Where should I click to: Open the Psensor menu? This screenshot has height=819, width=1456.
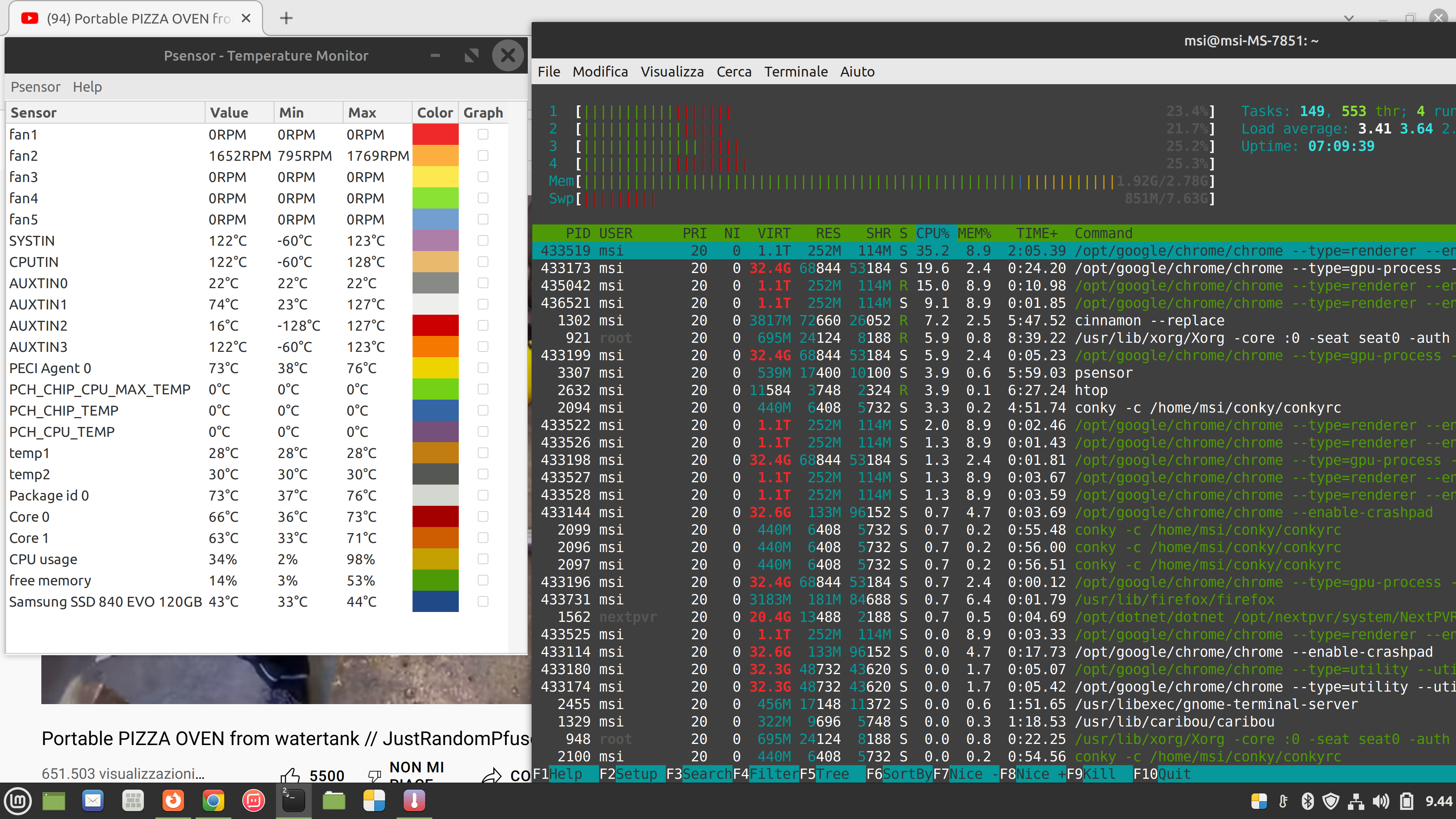tap(35, 87)
